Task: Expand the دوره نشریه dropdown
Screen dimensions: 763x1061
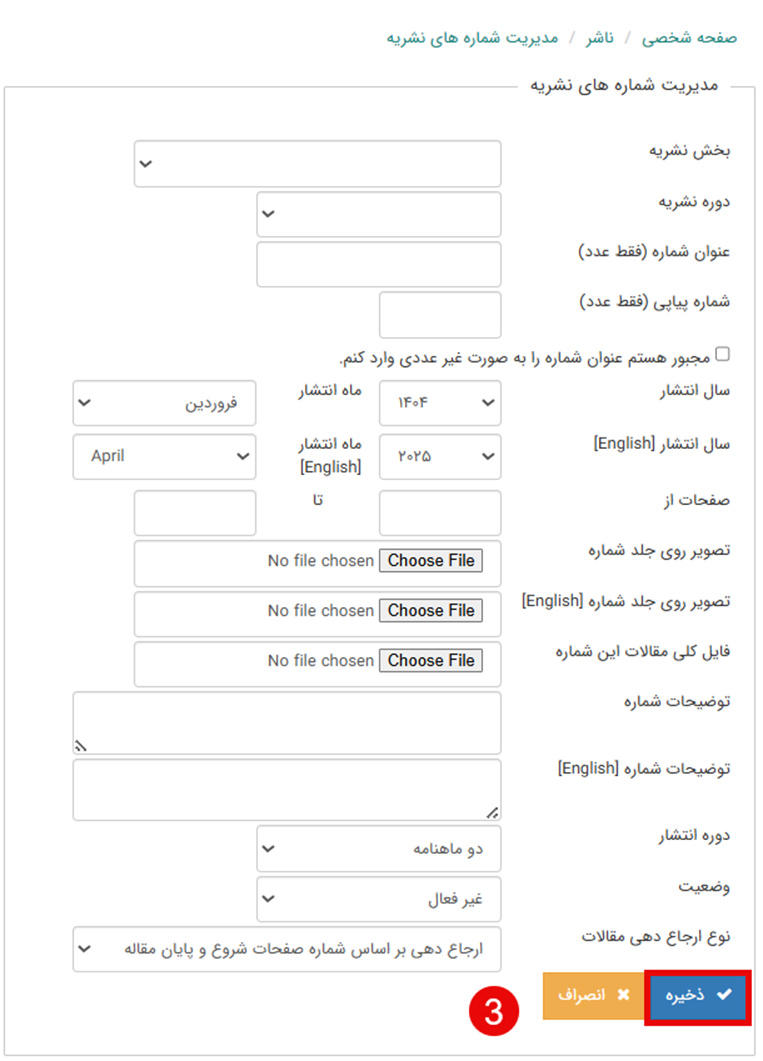Action: point(378,214)
